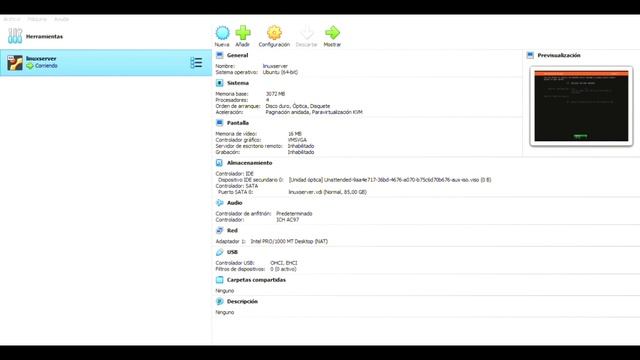Viewport: 640px width, 360px height.
Task: Click the Almacenamiento section disk icon
Action: click(x=220, y=163)
